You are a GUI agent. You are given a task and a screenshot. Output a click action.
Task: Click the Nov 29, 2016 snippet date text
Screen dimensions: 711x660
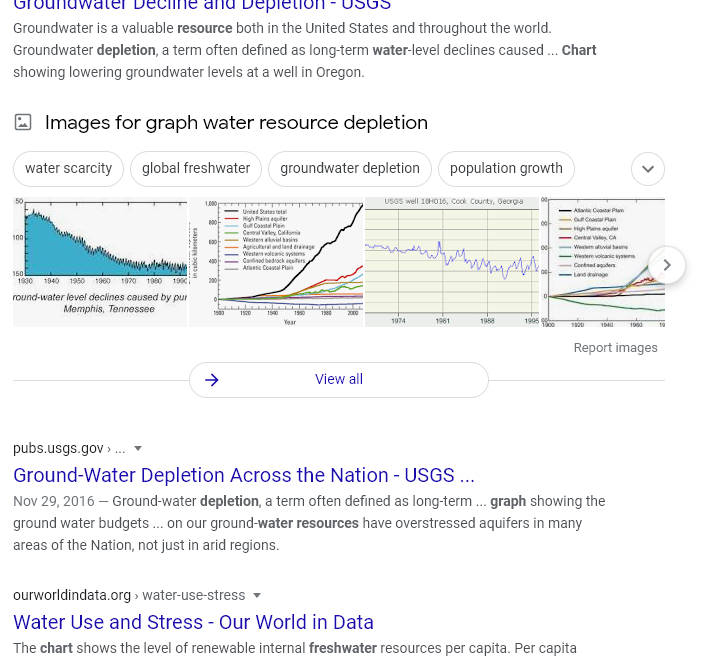click(54, 501)
